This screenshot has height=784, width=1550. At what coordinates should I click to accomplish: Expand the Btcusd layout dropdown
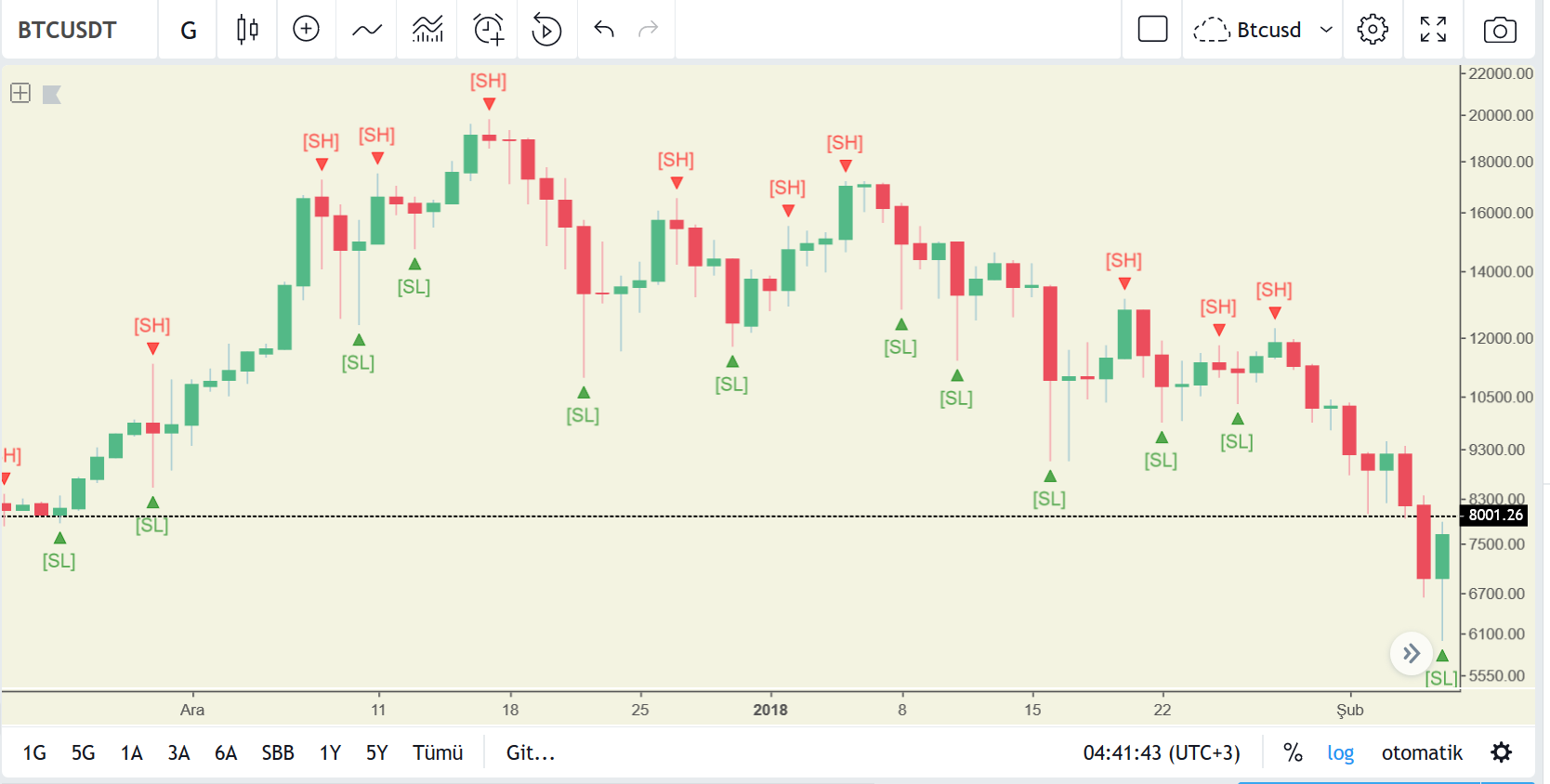(x=1263, y=30)
